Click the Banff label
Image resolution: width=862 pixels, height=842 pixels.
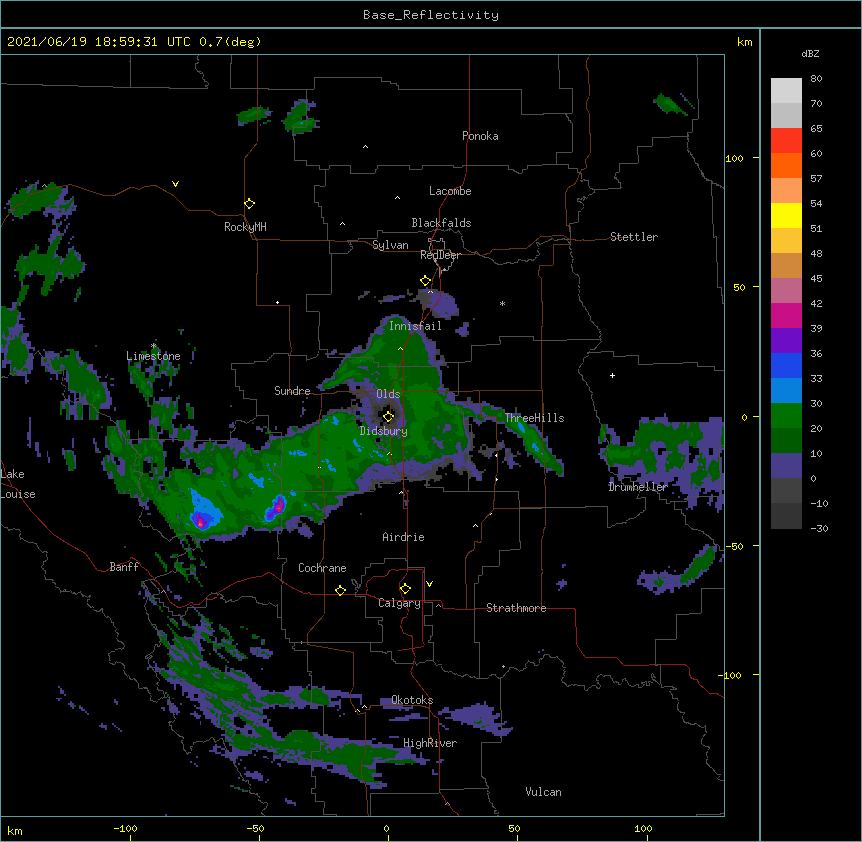[x=124, y=567]
